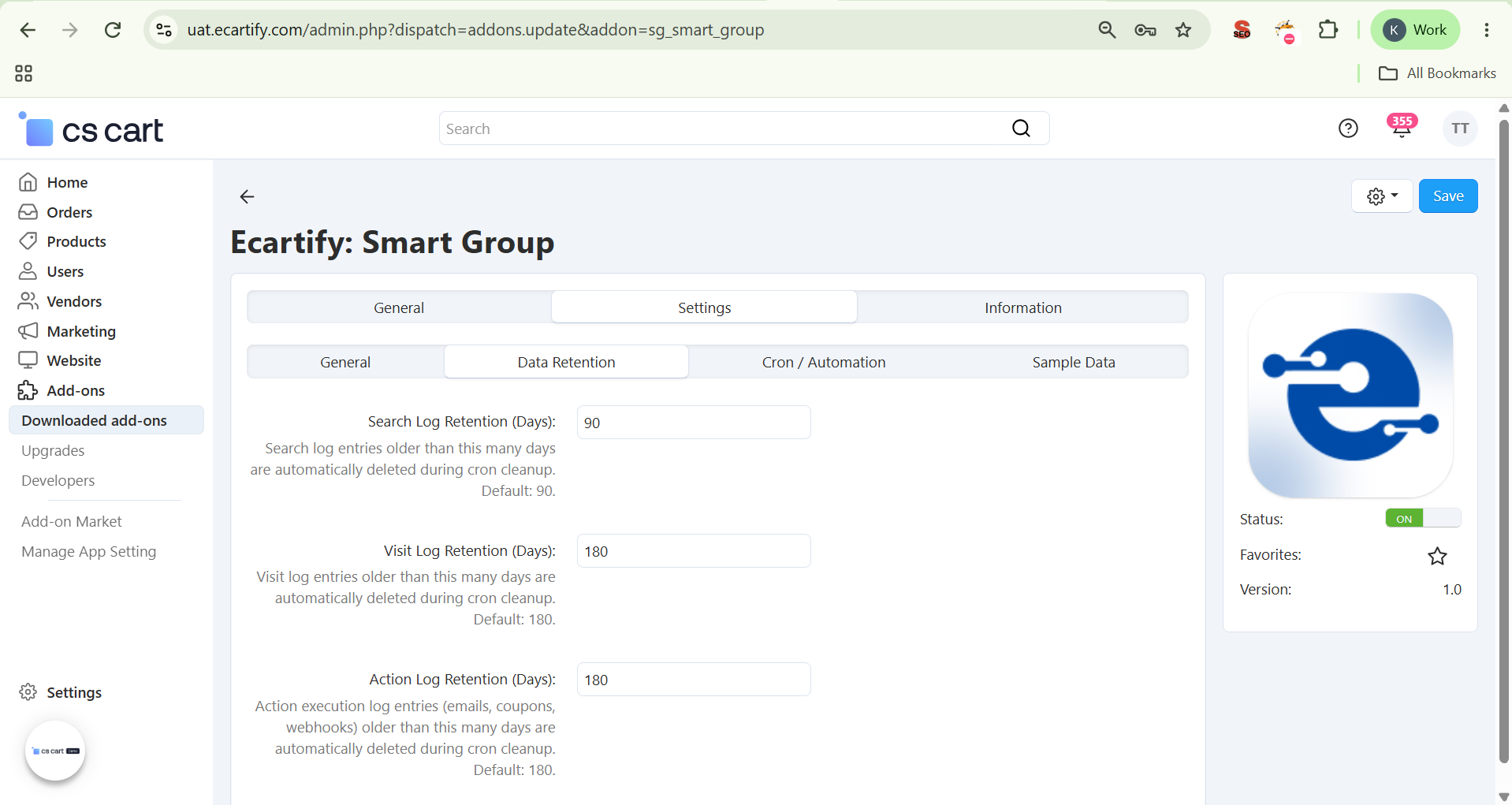The height and width of the screenshot is (805, 1512).
Task: Edit the Visit Log Retention days field
Action: (694, 551)
